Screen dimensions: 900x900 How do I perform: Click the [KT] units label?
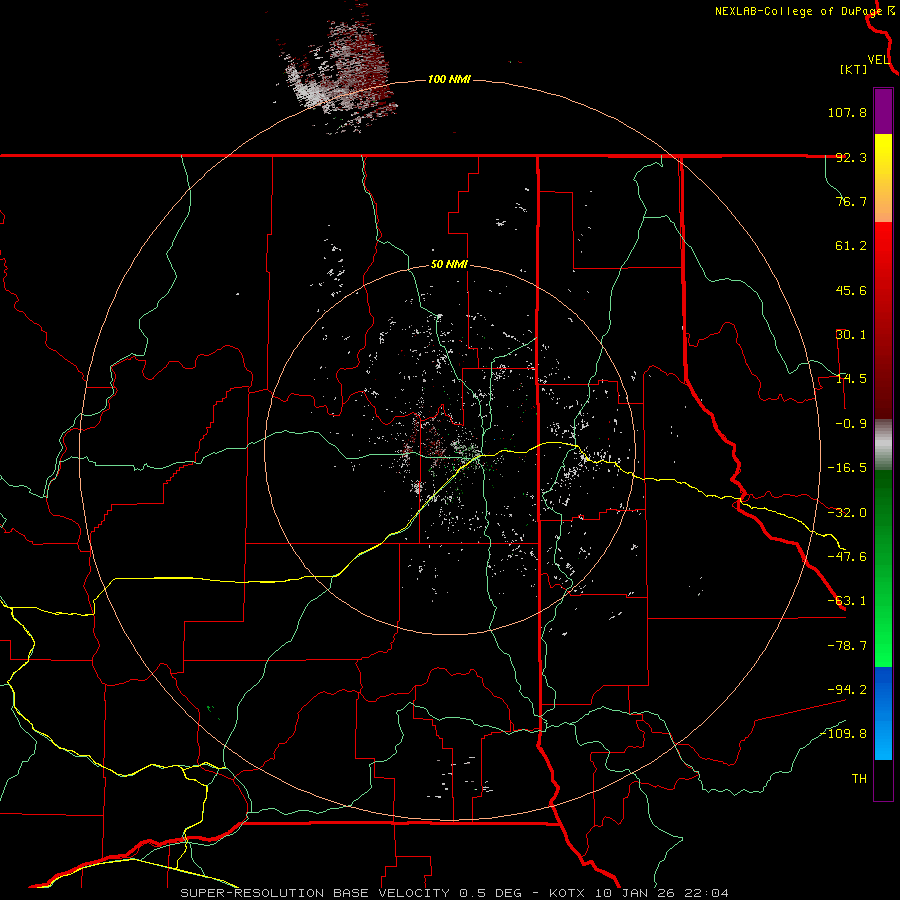[853, 69]
